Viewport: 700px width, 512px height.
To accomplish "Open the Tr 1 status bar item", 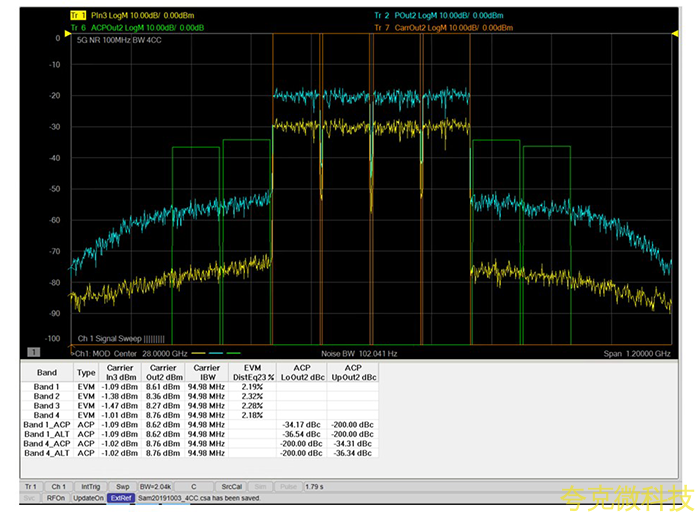I will pyautogui.click(x=32, y=485).
